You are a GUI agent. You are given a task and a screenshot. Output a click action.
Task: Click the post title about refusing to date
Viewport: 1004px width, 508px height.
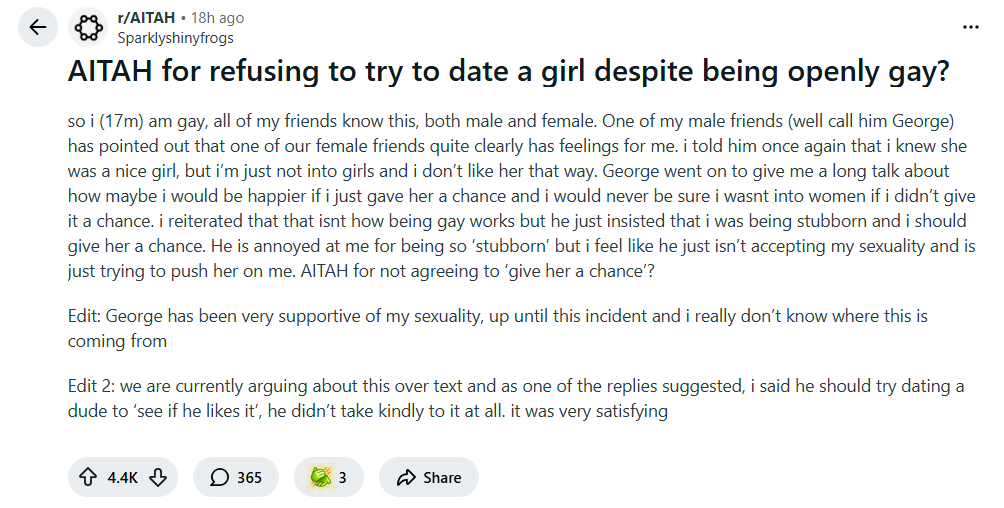[508, 74]
